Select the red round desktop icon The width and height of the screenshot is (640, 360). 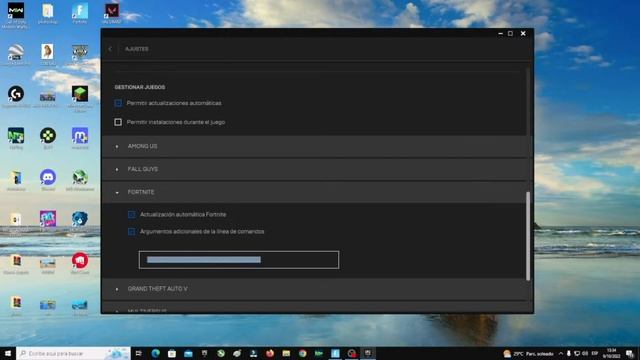(80, 260)
